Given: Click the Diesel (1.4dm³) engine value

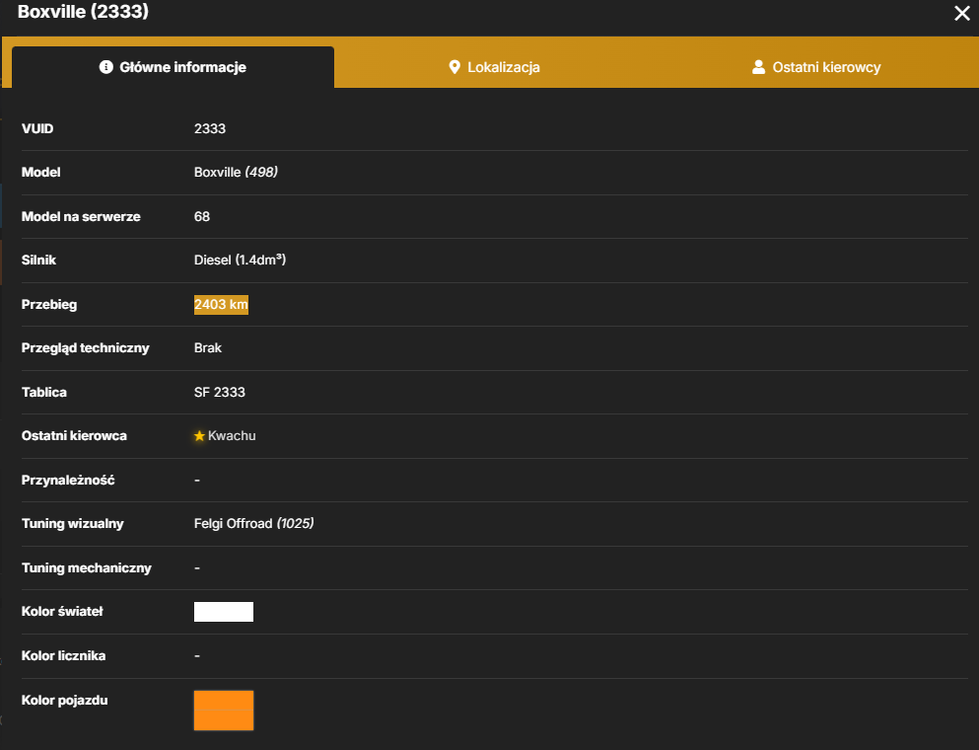Looking at the screenshot, I should (240, 260).
